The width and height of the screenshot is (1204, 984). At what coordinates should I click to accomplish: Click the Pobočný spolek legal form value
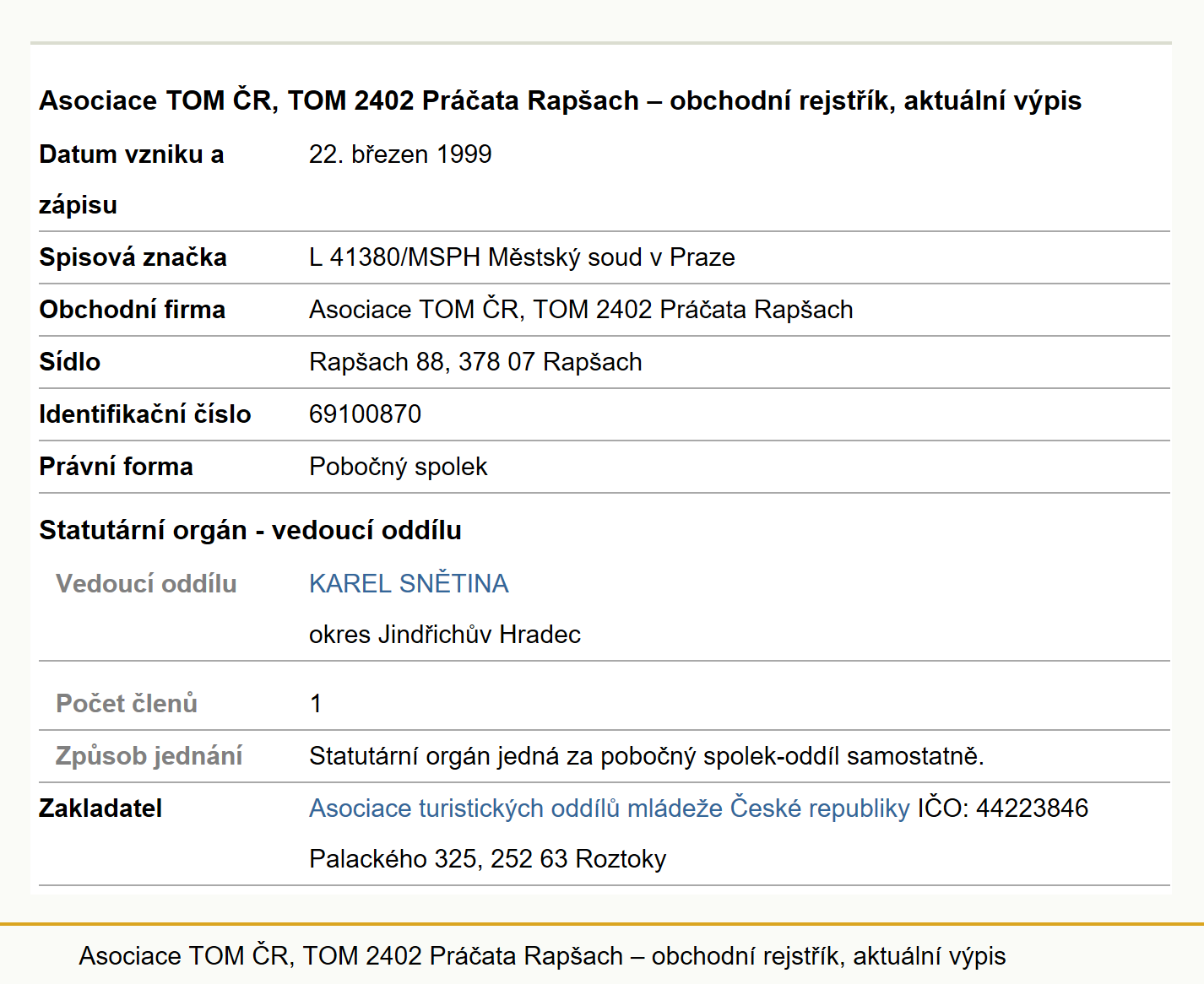coord(398,467)
